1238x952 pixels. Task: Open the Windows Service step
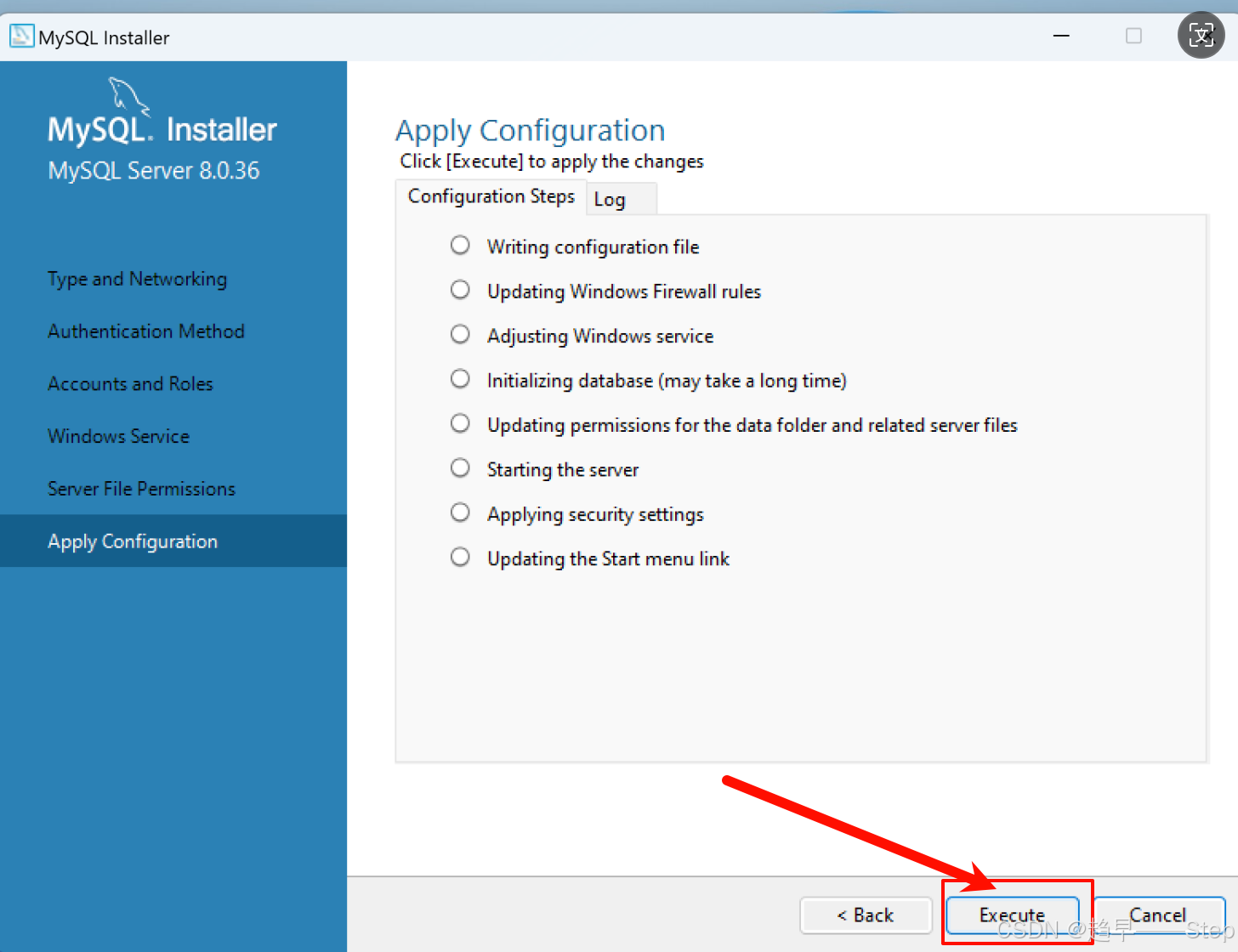[119, 436]
